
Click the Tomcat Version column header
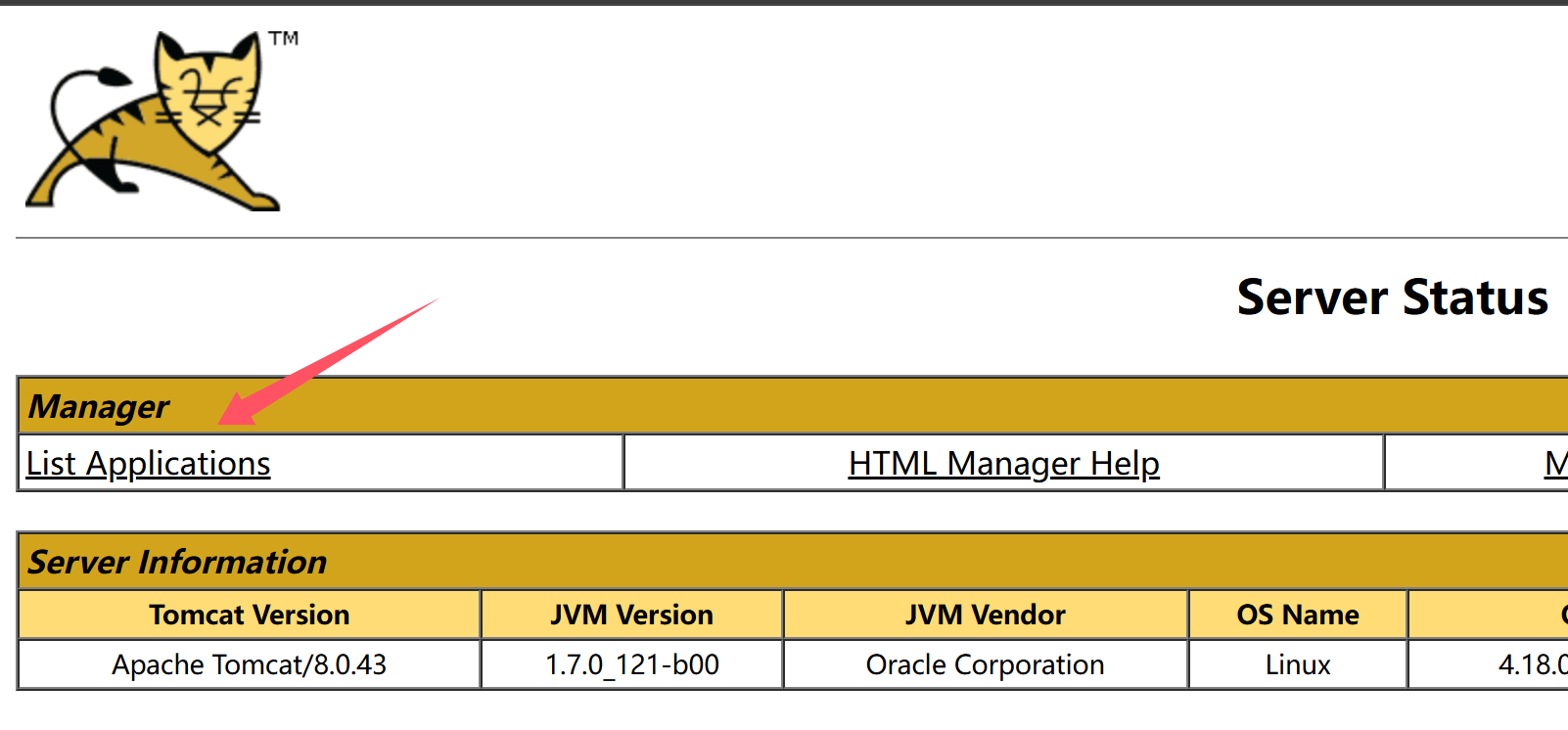click(x=250, y=615)
